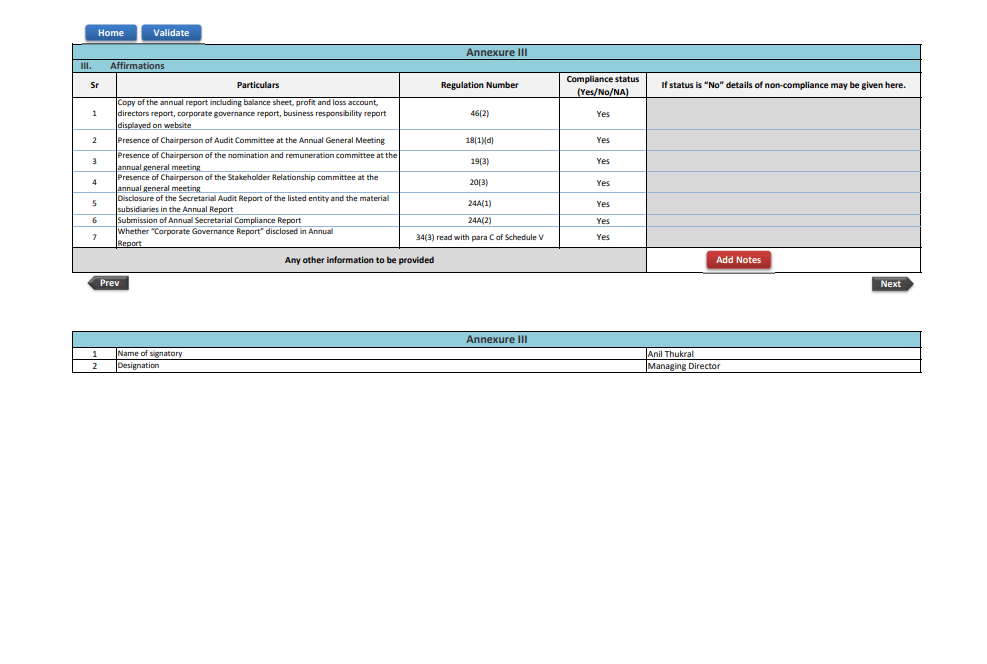Click the Validate button
Viewport: 987px width, 664px height.
[x=171, y=33]
